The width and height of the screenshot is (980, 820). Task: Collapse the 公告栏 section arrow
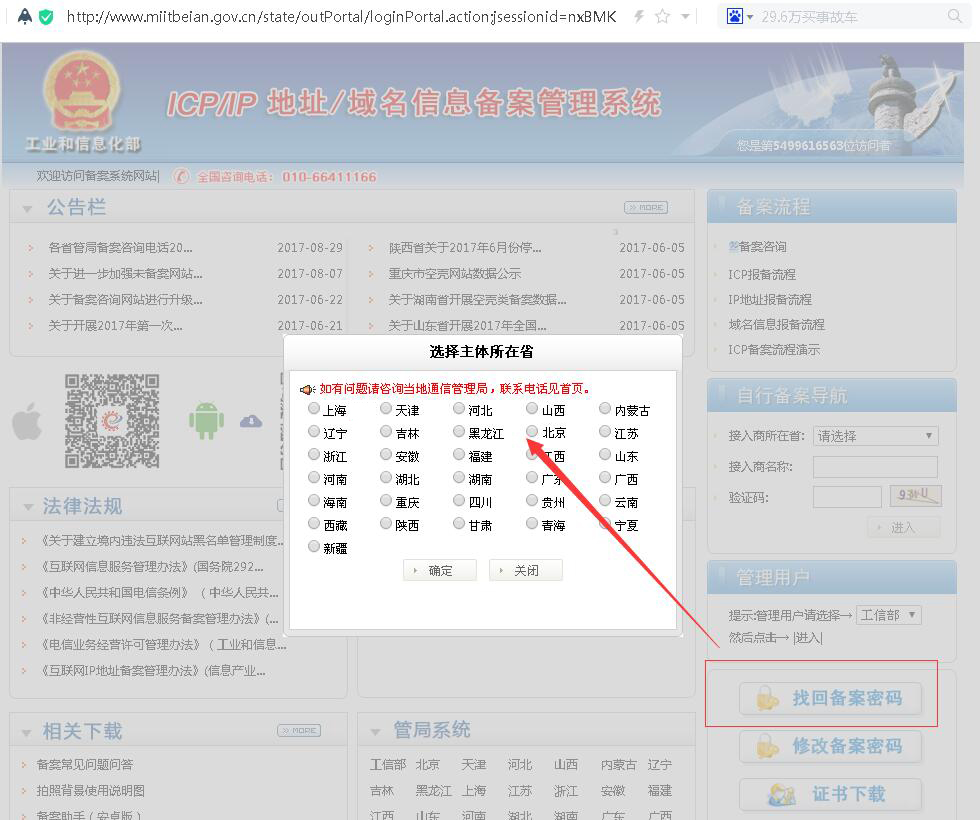(x=27, y=208)
